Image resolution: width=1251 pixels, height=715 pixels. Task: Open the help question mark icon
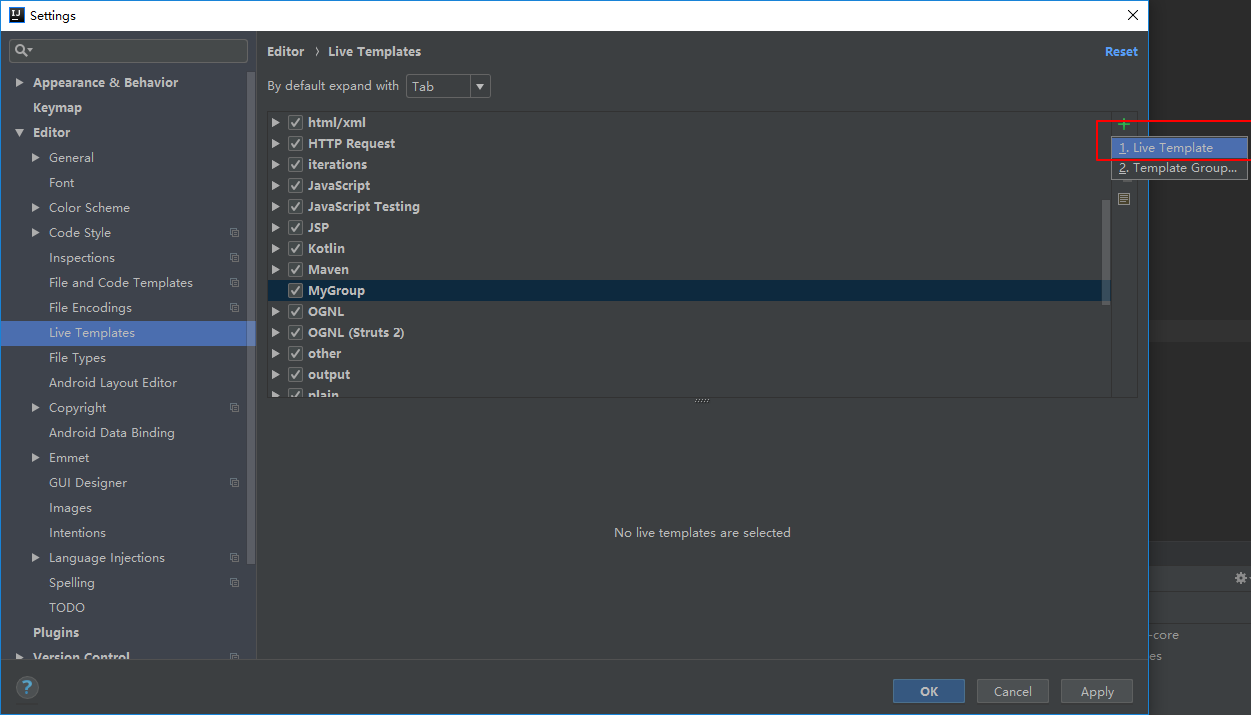click(x=27, y=687)
